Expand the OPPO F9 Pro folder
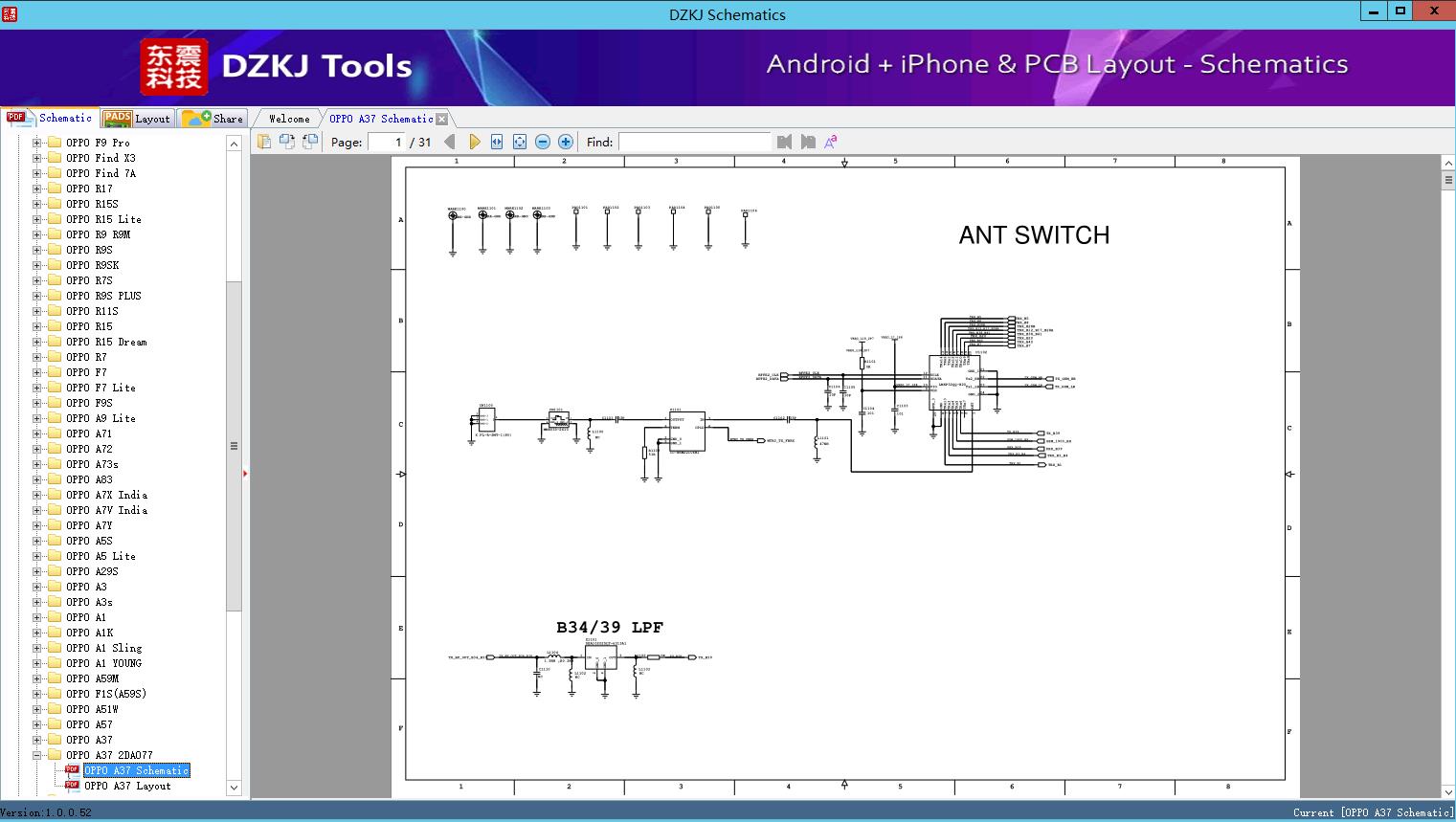The image size is (1456, 822). click(x=36, y=143)
